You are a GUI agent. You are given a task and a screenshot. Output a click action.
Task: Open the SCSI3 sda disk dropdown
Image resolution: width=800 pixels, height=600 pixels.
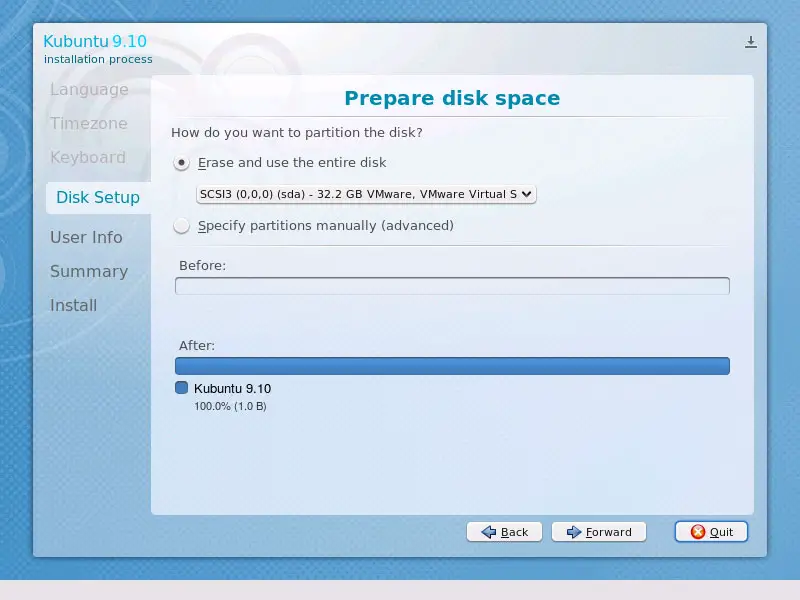[366, 194]
